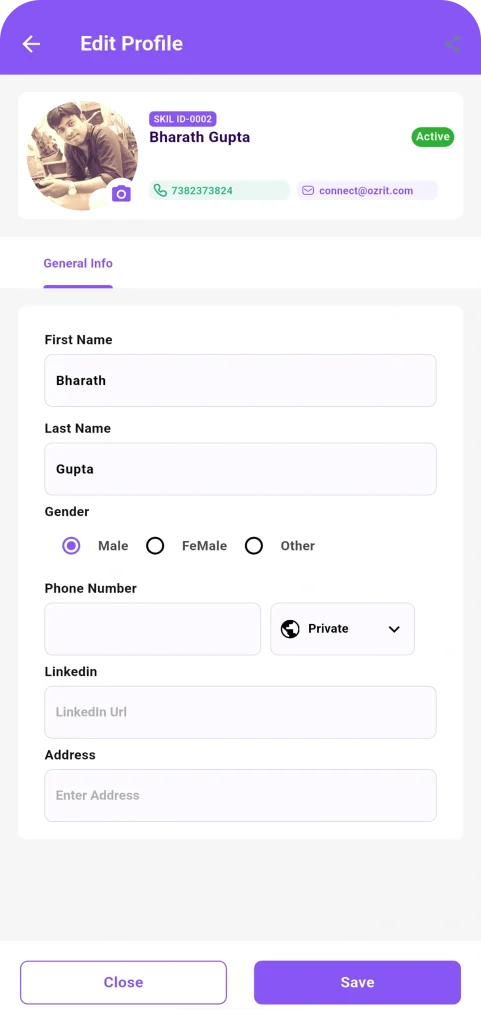Viewport: 481px width, 1024px height.
Task: Focus the Last Name field
Action: click(x=240, y=469)
